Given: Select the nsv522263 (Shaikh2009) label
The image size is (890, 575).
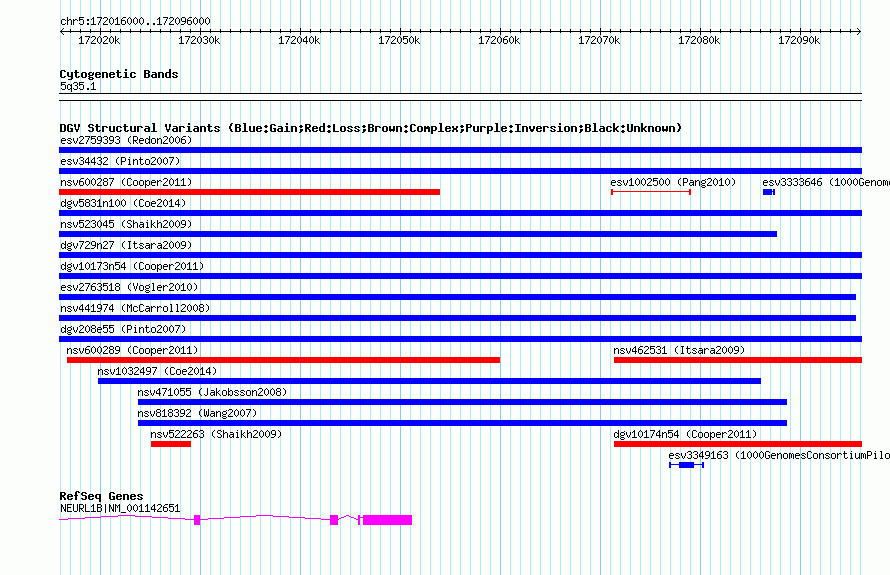Looking at the screenshot, I should 216,434.
